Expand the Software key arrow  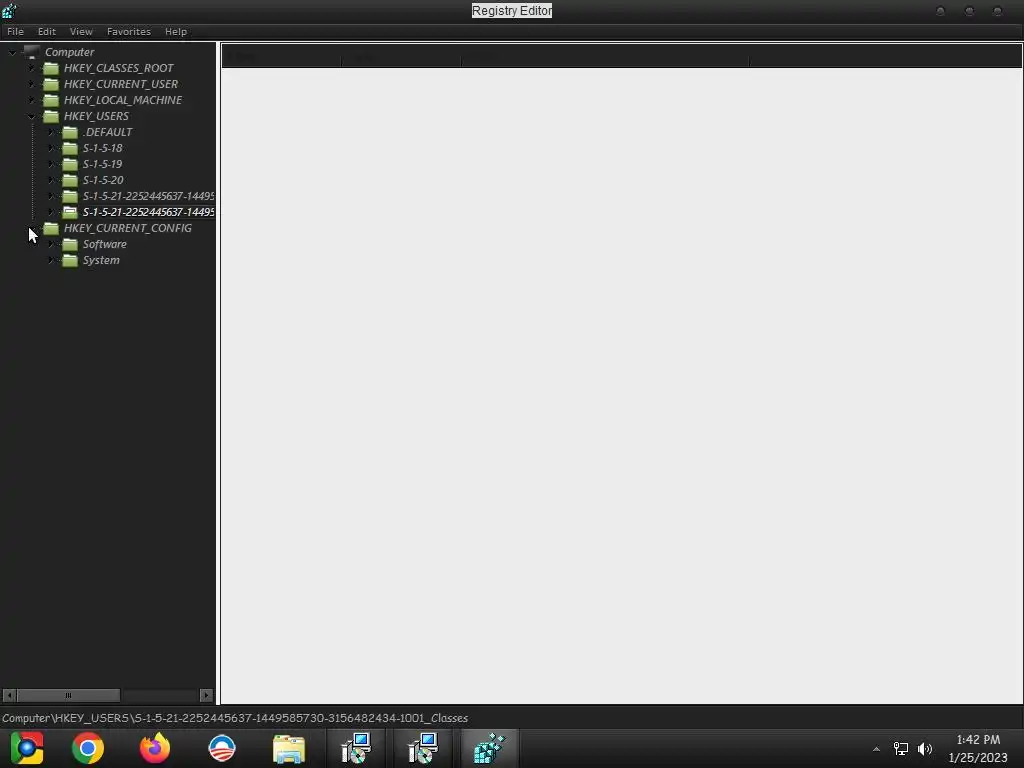click(51, 244)
